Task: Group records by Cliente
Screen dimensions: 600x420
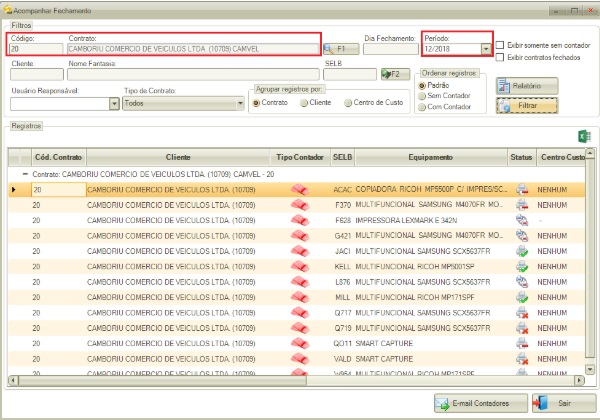Action: (304, 103)
